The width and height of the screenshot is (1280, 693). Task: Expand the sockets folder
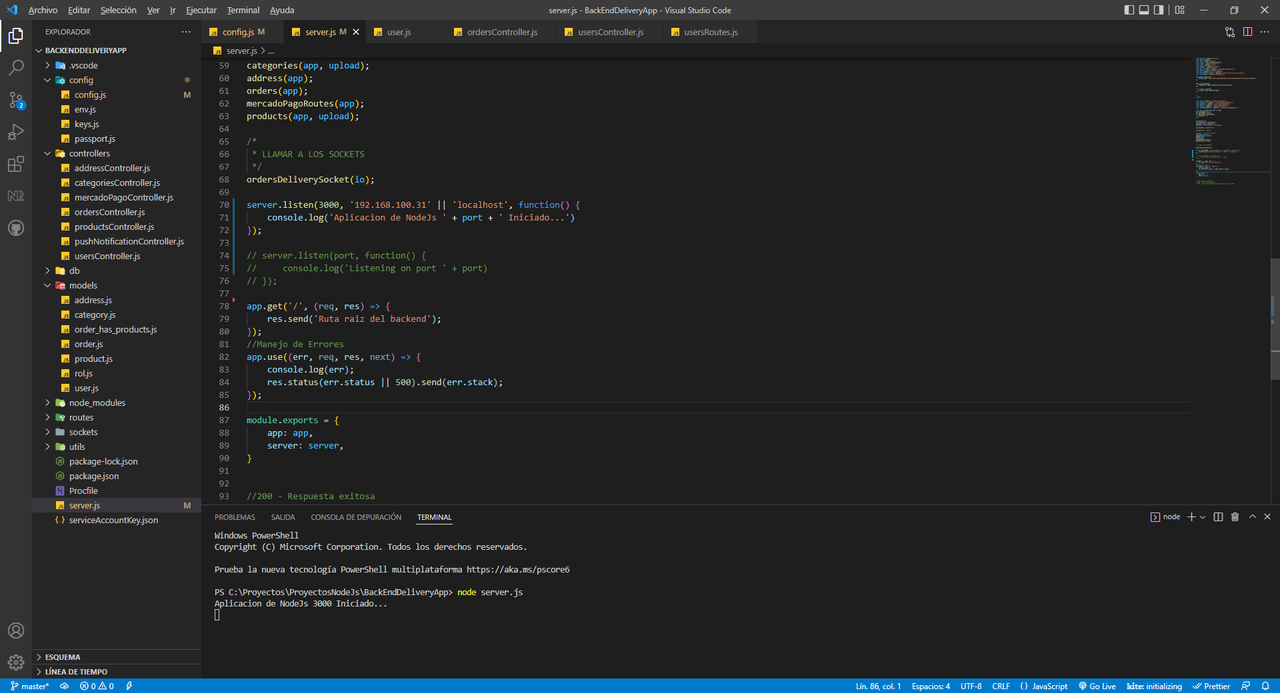117,432
